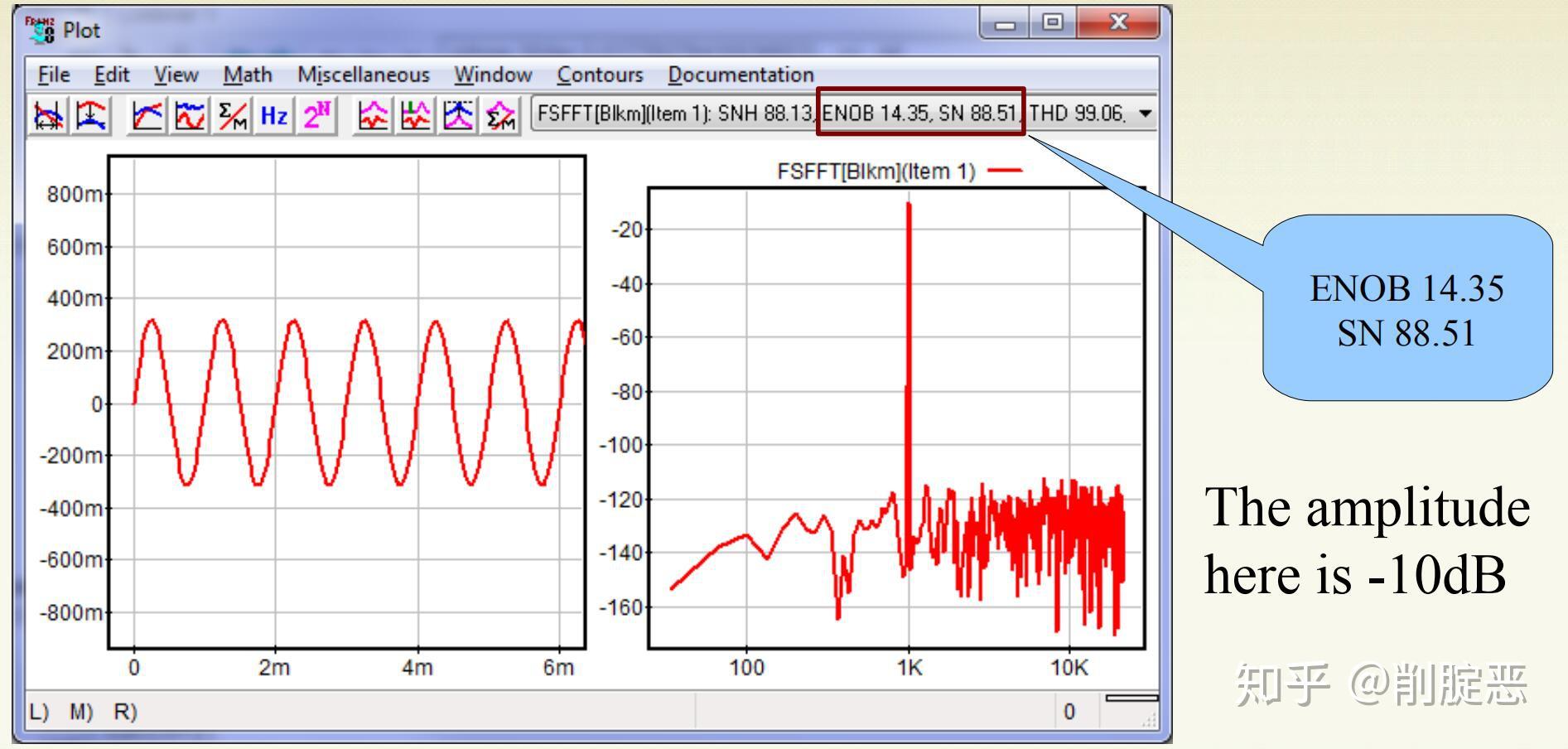Click the 1K frequency axis label
The width and height of the screenshot is (1568, 749).
click(x=909, y=667)
